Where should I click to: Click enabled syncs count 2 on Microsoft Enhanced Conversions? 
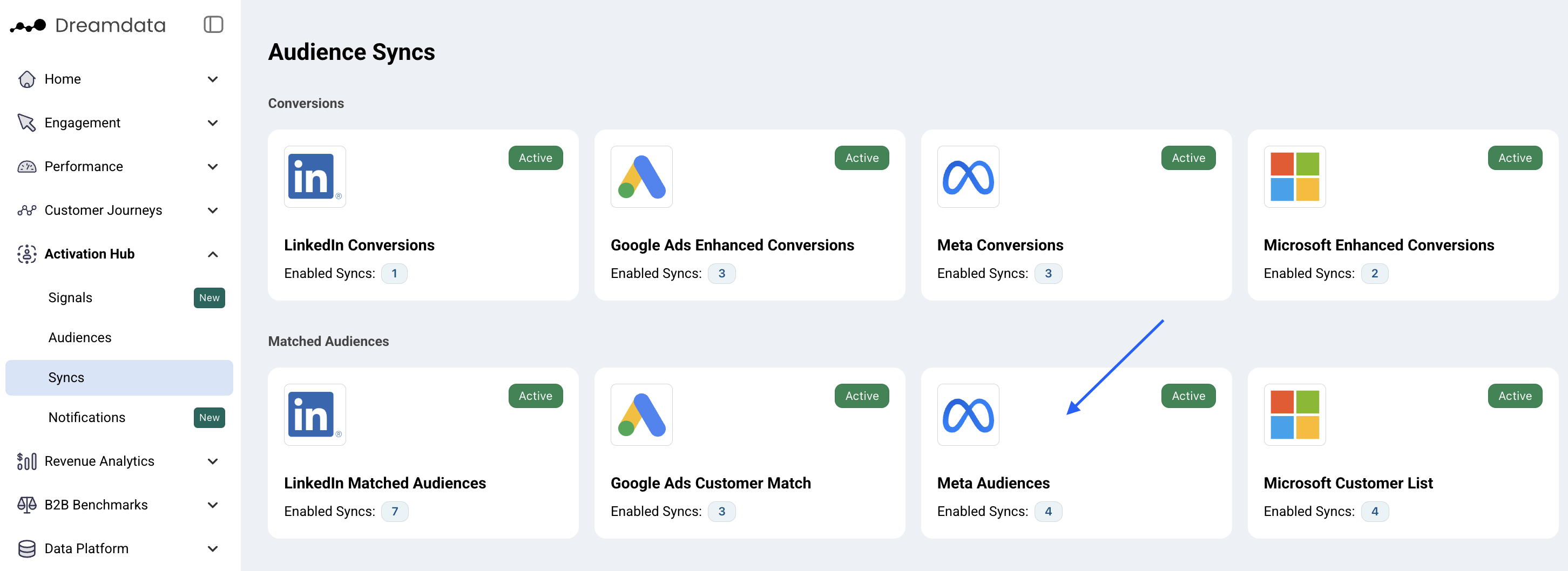(x=1375, y=274)
